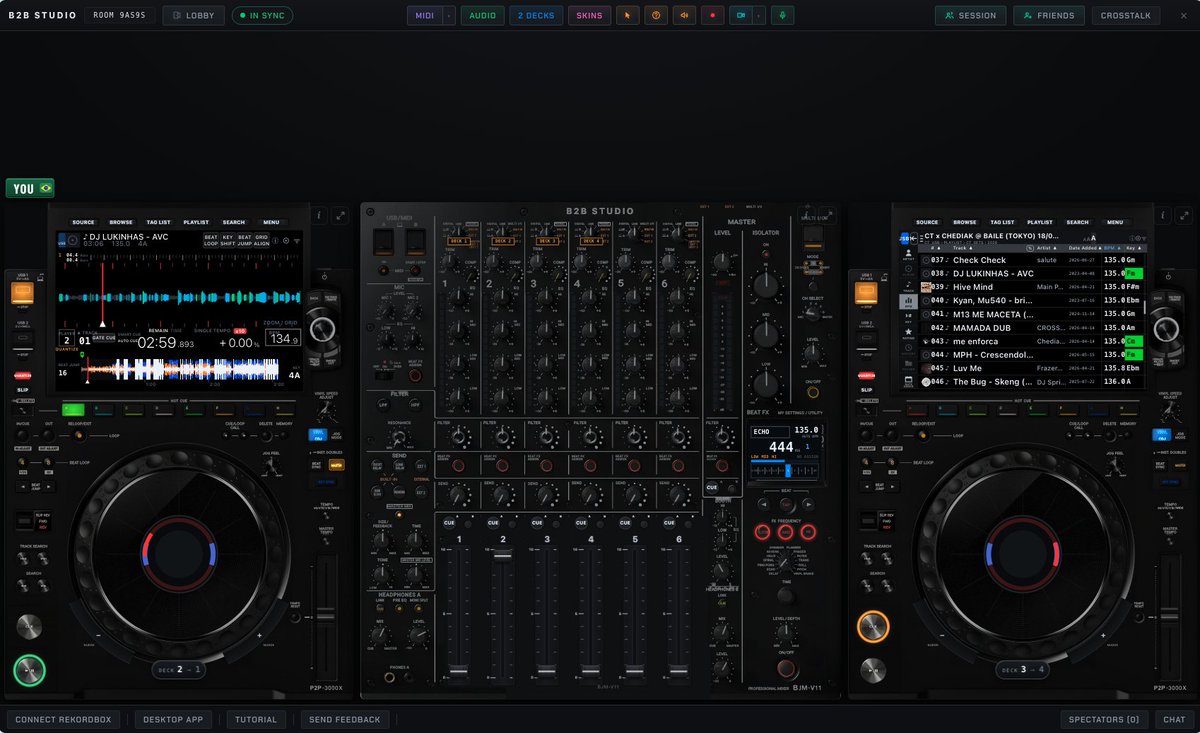Expand left deck with fullscreen arrows icon
This screenshot has width=1200, height=733.
point(341,215)
